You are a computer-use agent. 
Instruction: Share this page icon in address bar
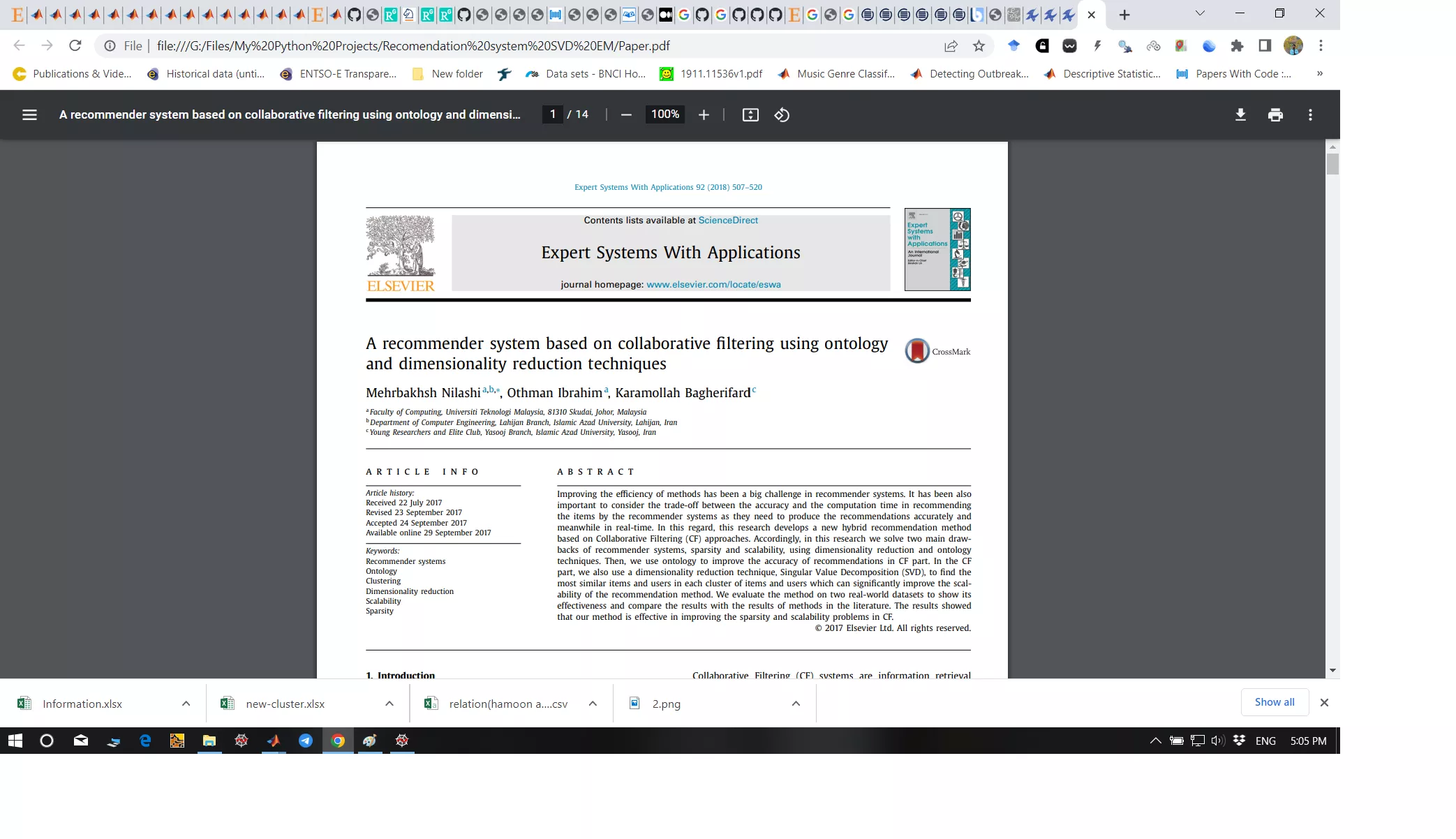(951, 45)
